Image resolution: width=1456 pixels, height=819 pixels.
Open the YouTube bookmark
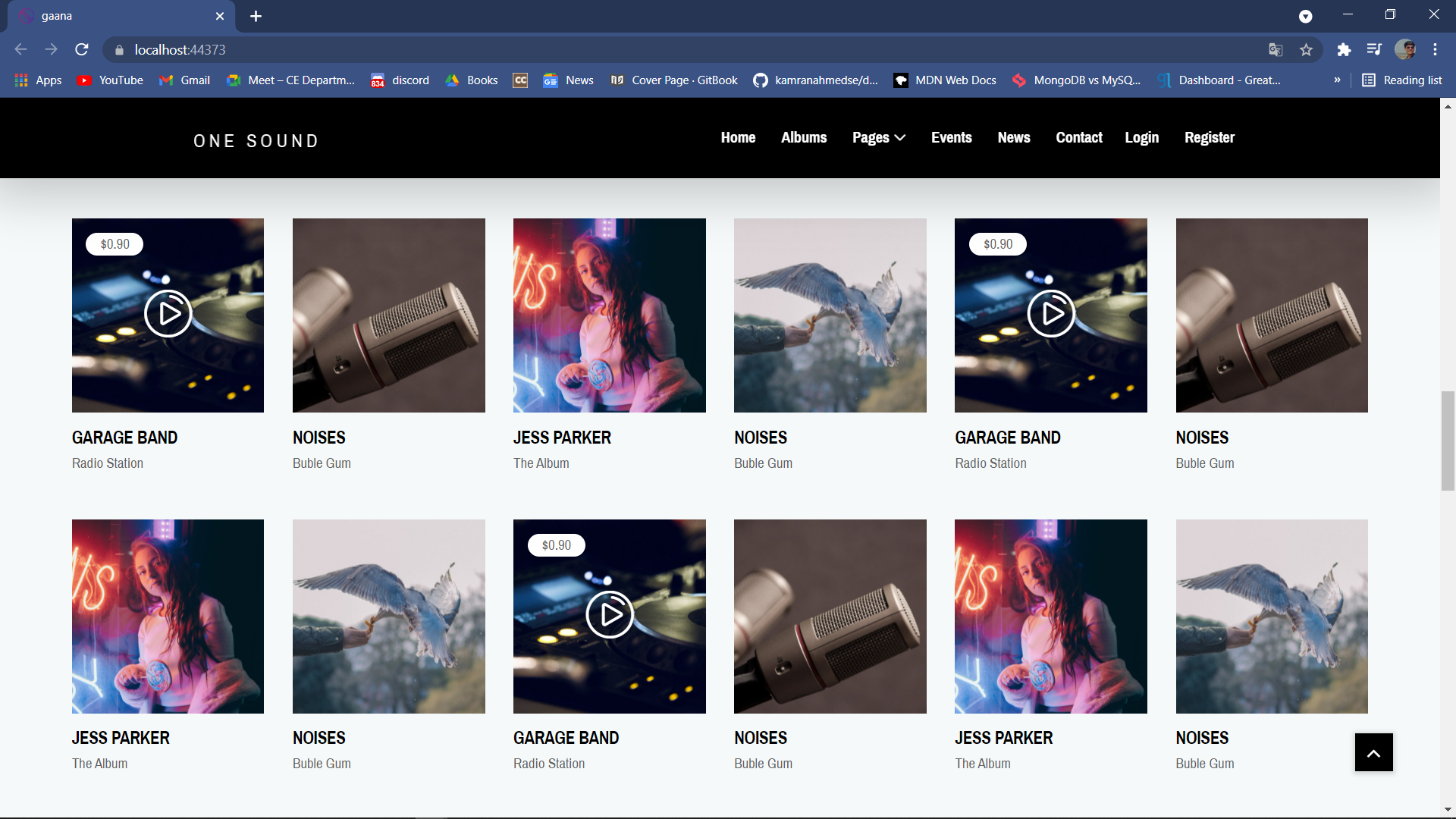[x=111, y=80]
